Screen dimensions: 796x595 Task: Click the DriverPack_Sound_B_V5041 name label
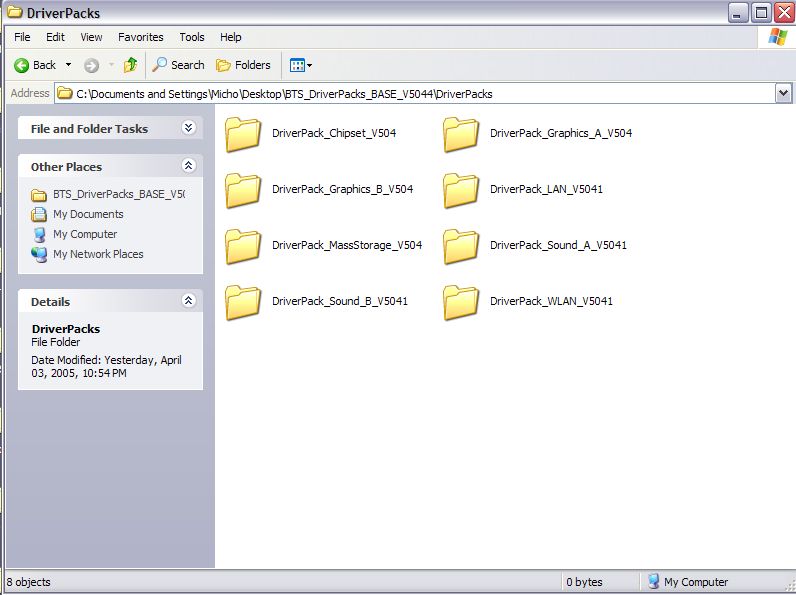coord(340,301)
